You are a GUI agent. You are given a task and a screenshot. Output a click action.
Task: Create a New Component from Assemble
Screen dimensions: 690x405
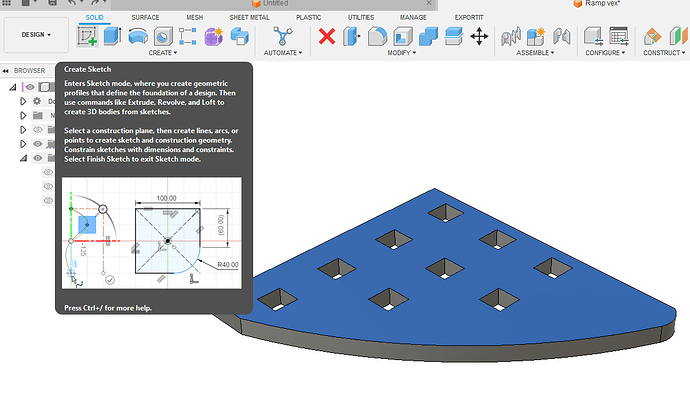(x=536, y=37)
